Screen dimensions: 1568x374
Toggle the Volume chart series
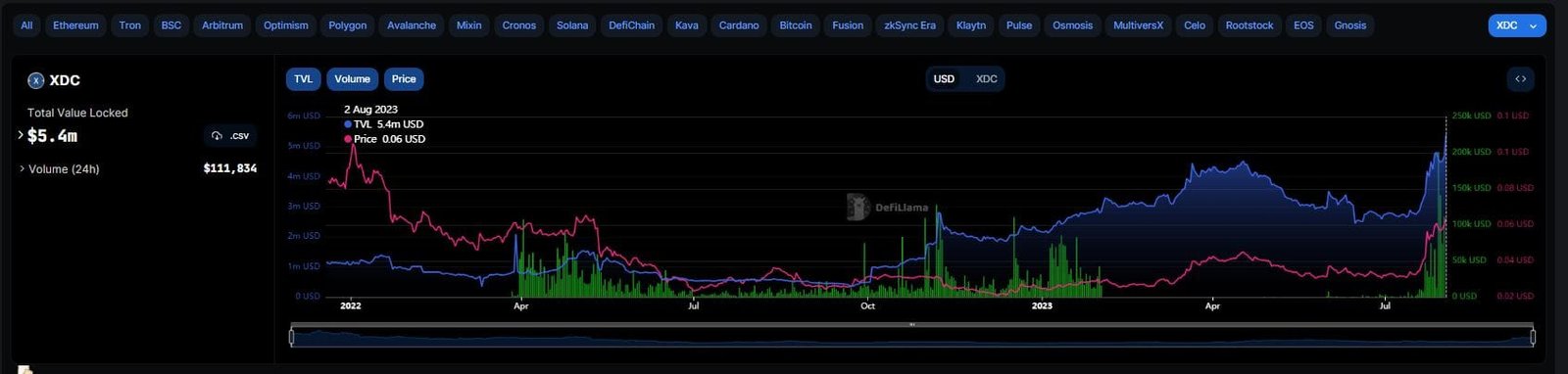pyautogui.click(x=352, y=79)
